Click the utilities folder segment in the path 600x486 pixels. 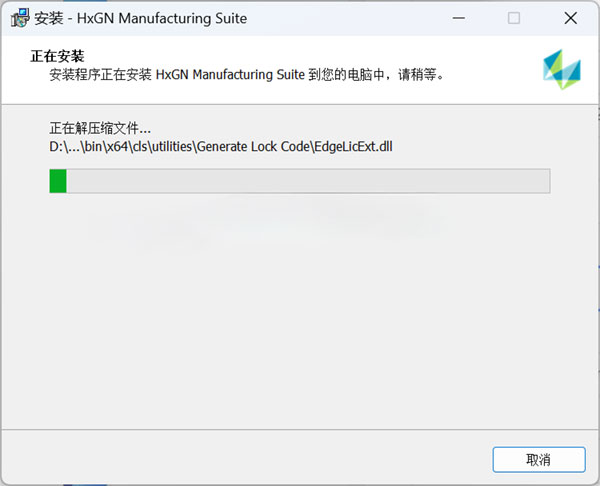click(172, 147)
